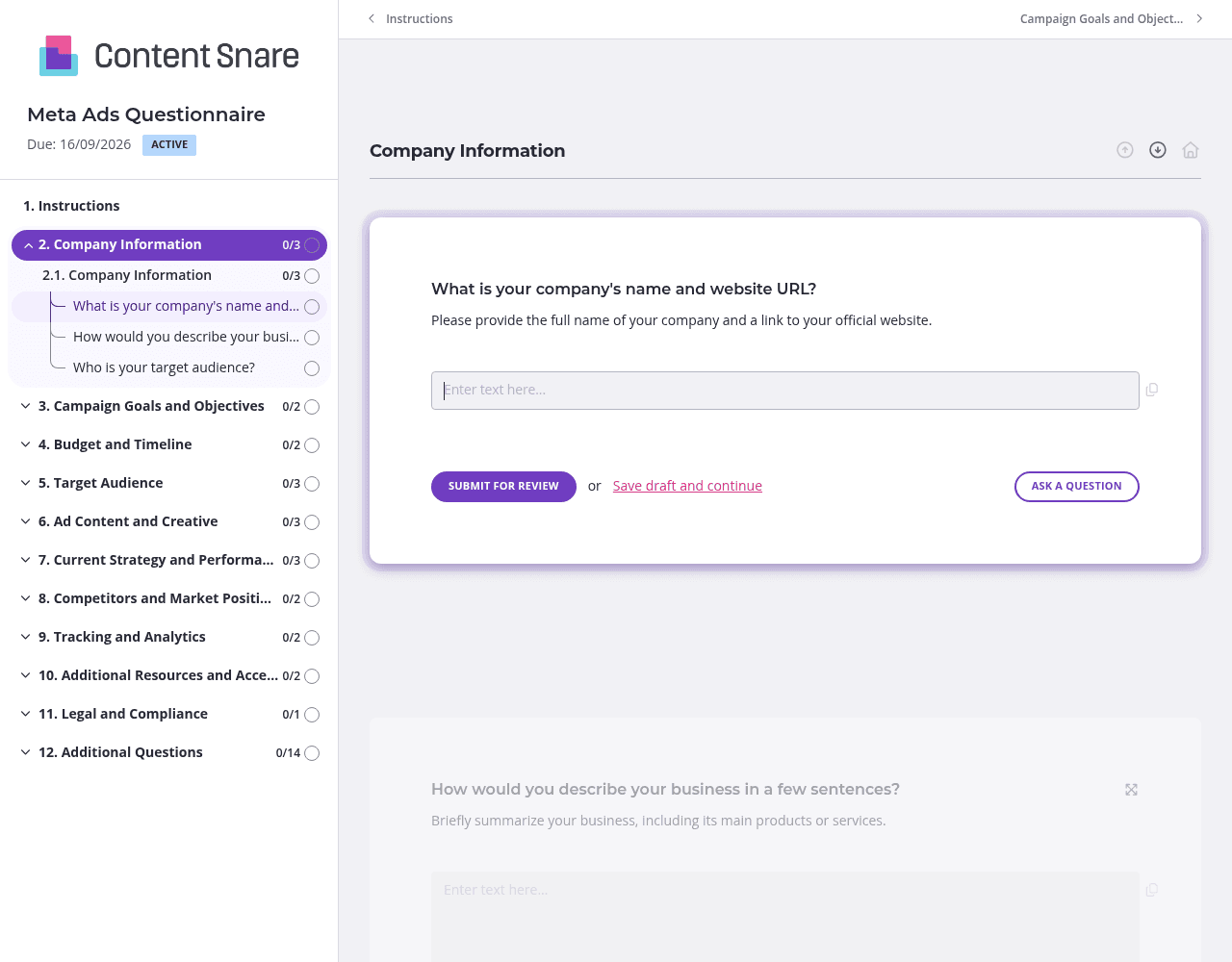This screenshot has height=962, width=1232.
Task: Click the home icon beside Company Information
Action: 1191,150
